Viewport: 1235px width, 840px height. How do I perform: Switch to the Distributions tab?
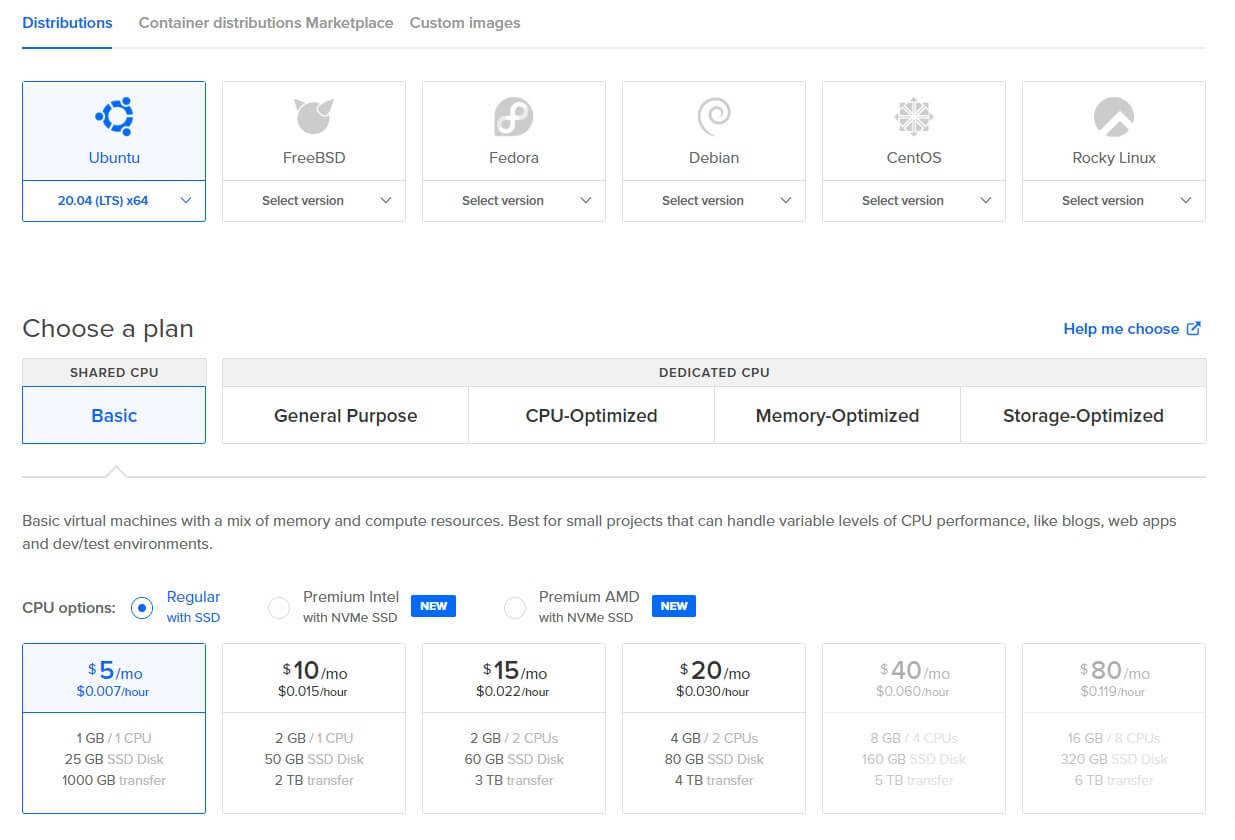coord(67,22)
